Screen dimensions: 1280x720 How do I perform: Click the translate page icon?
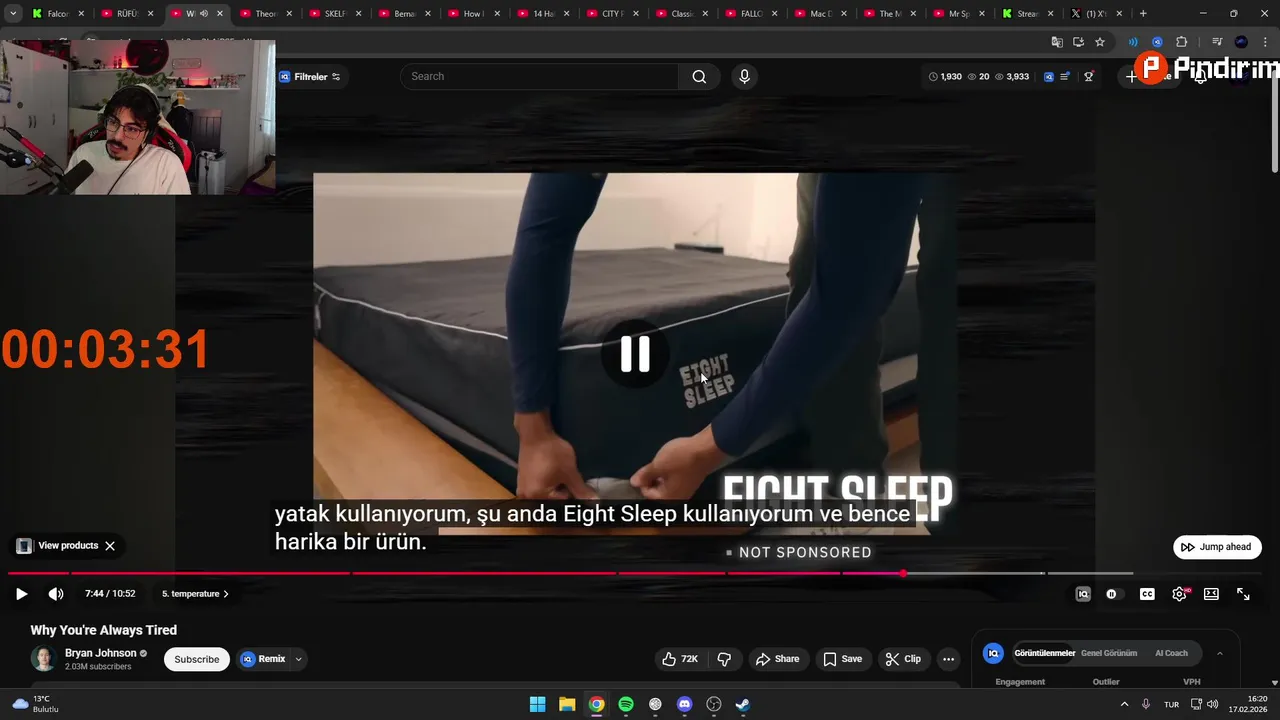(1057, 42)
